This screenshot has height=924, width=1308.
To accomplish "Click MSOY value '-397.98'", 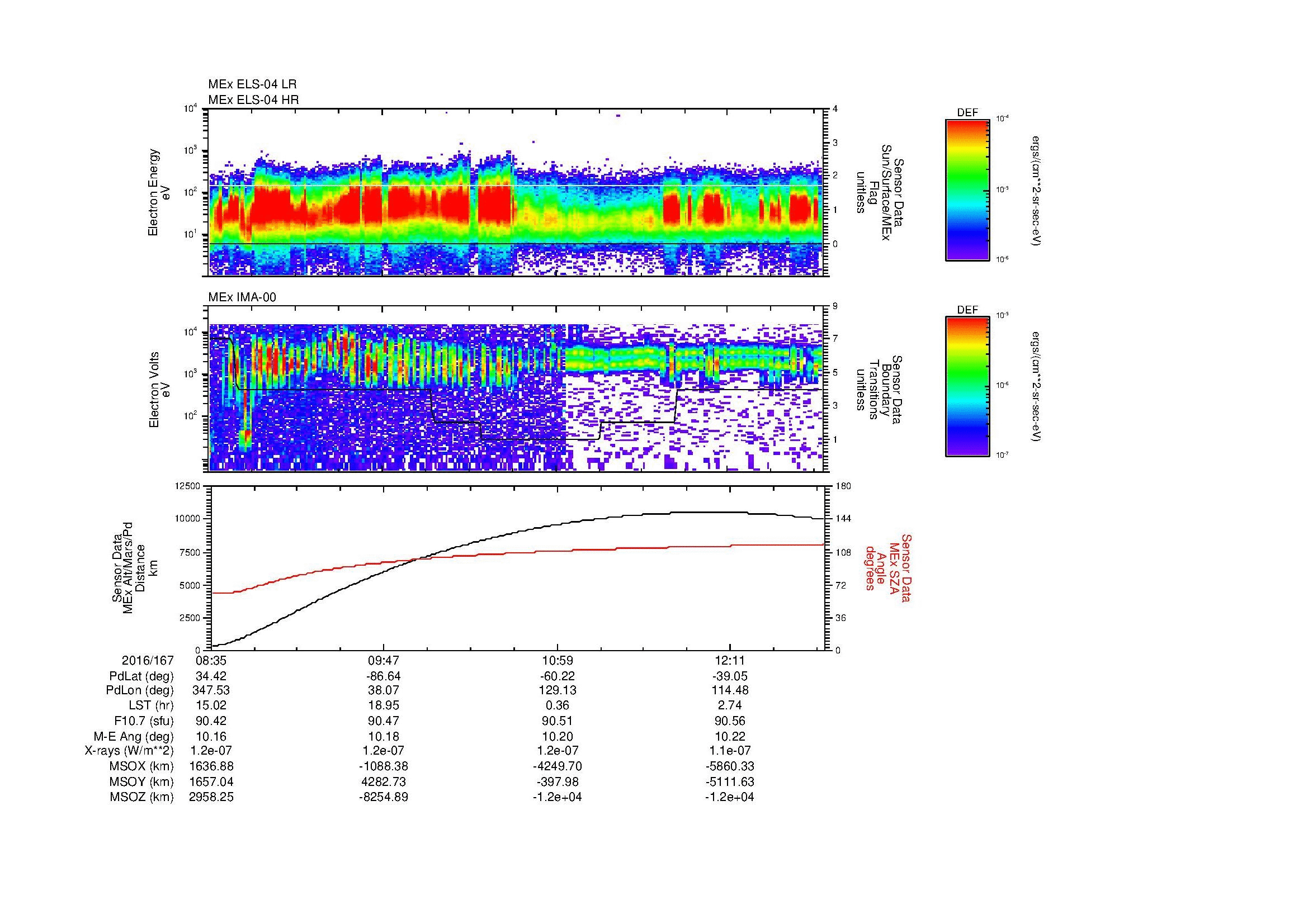I will click(x=557, y=781).
